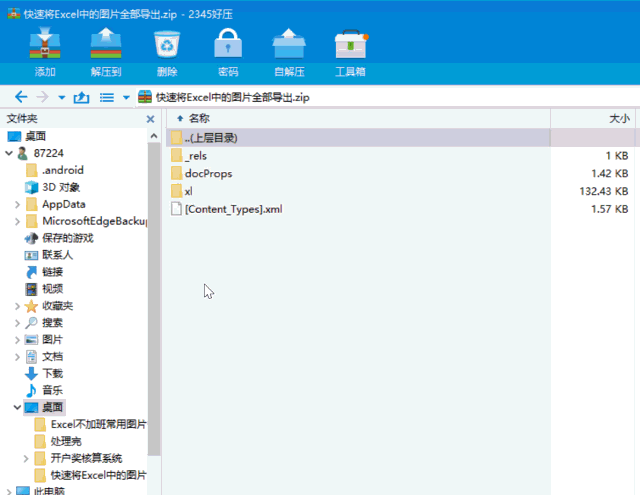The width and height of the screenshot is (640, 495).
Task: Click the 添加 (Add) toolbar icon
Action: pos(45,44)
